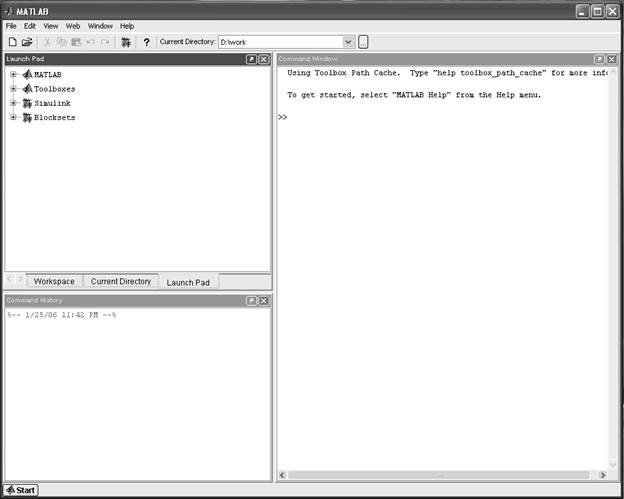Switch to the Current Directory tab

[x=121, y=281]
